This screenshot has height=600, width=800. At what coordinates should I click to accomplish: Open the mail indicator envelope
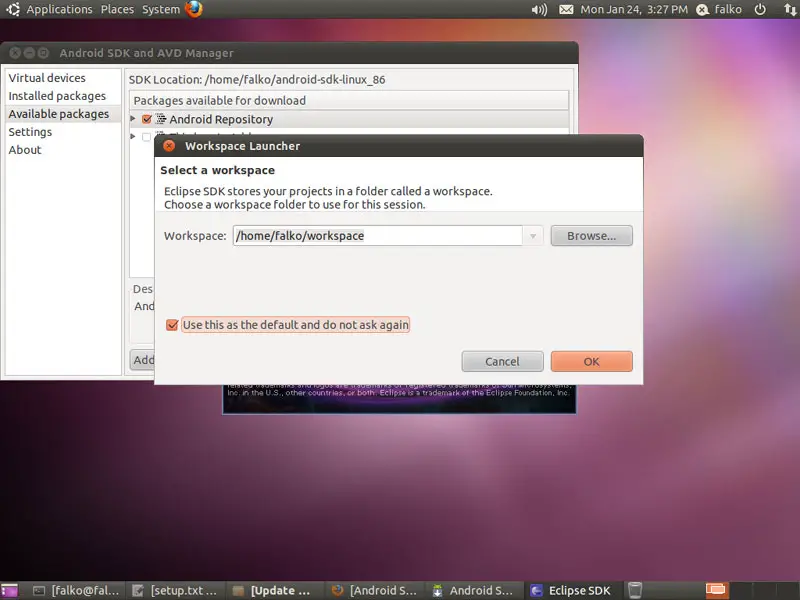coord(566,9)
